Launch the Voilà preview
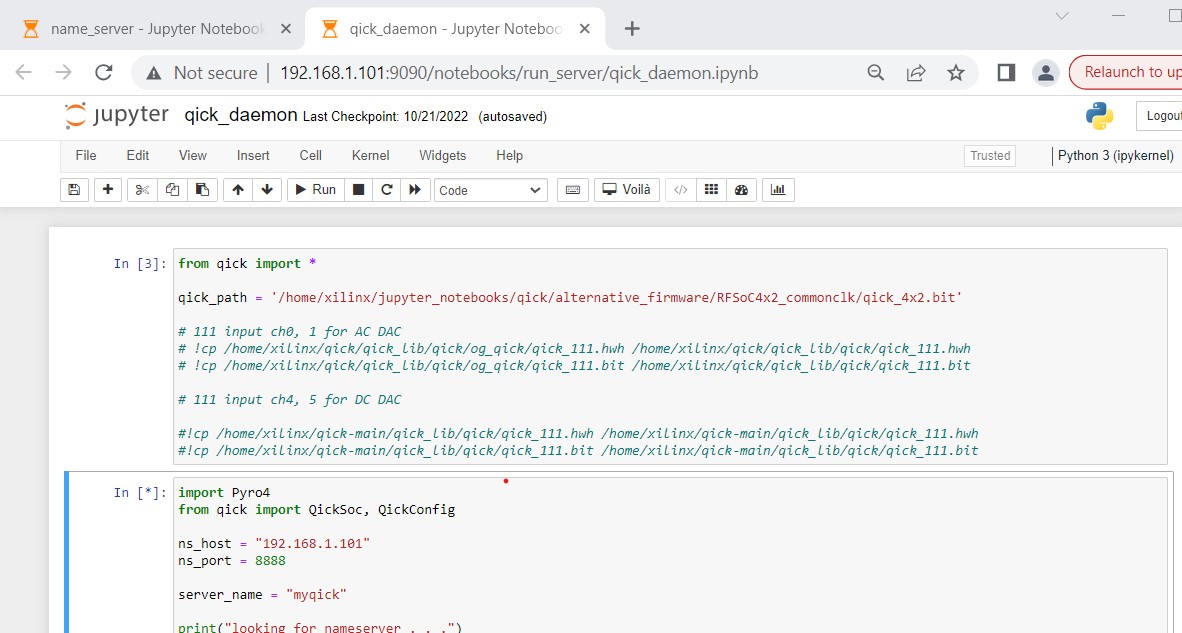The height and width of the screenshot is (633, 1182). click(626, 190)
